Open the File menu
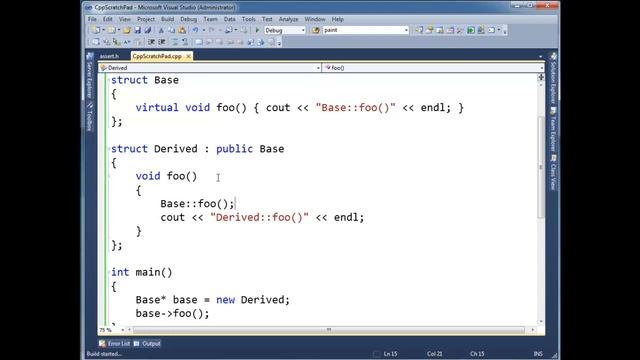 click(92, 19)
